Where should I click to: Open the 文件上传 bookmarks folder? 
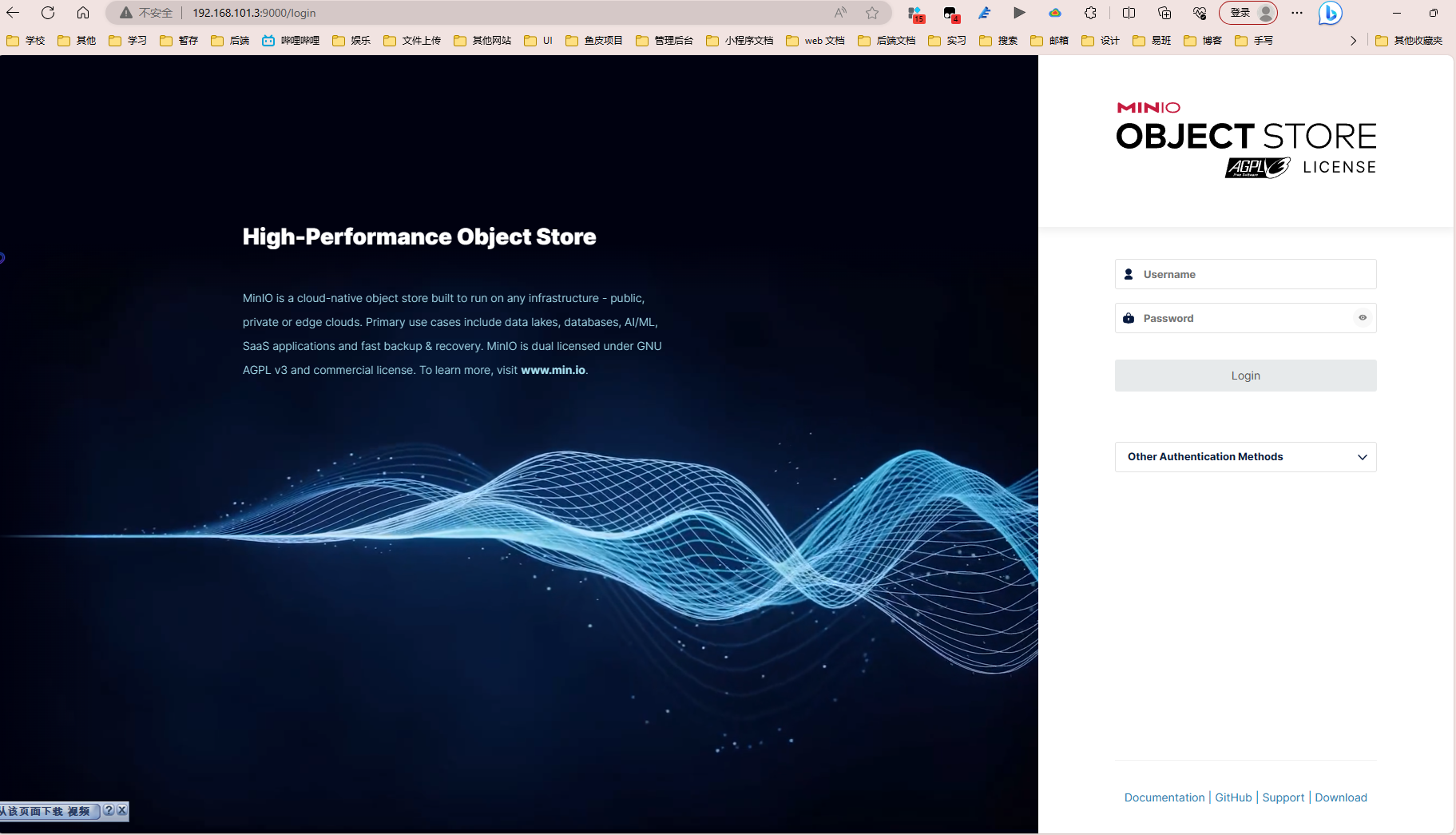coord(412,41)
